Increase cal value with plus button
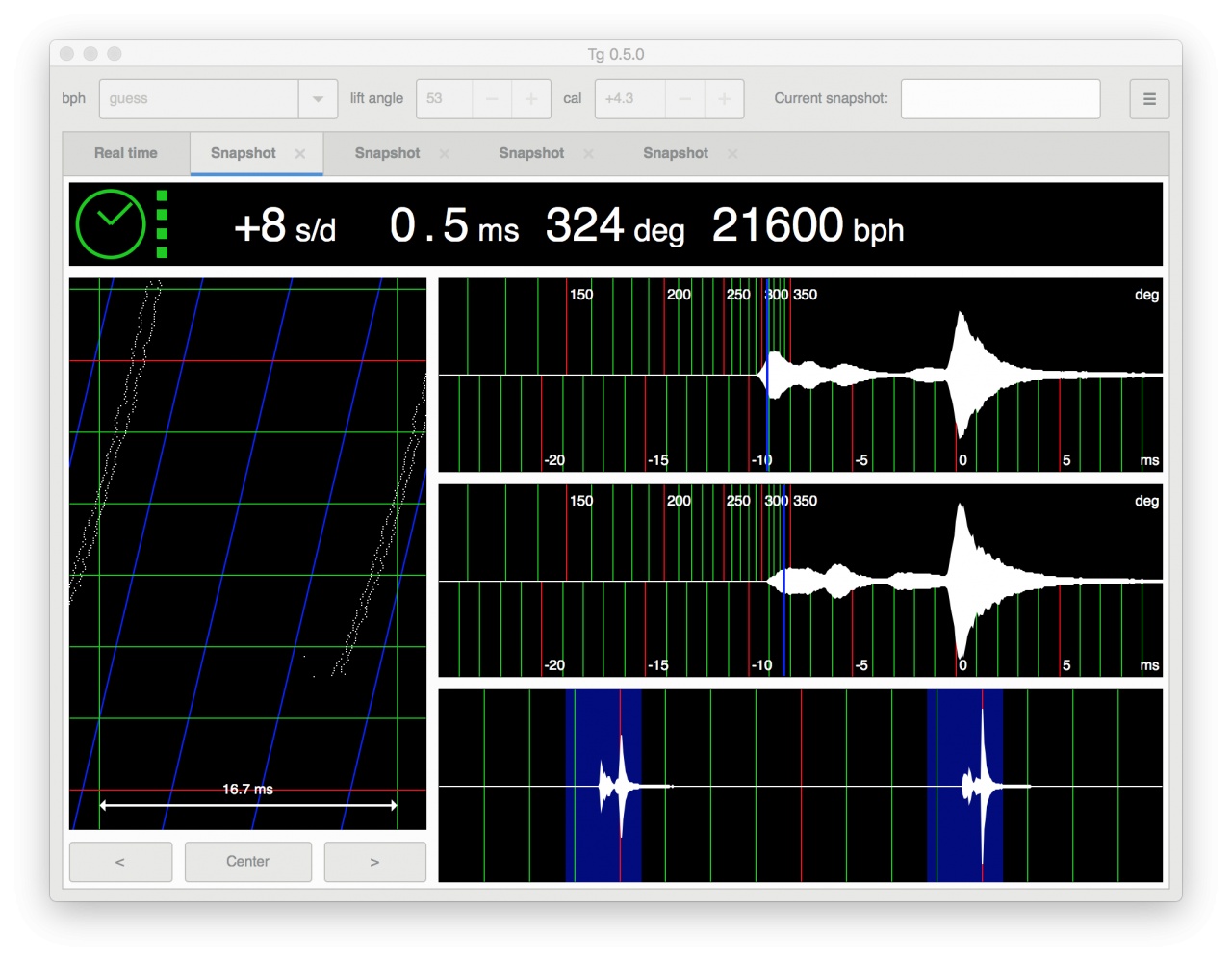 pyautogui.click(x=724, y=99)
